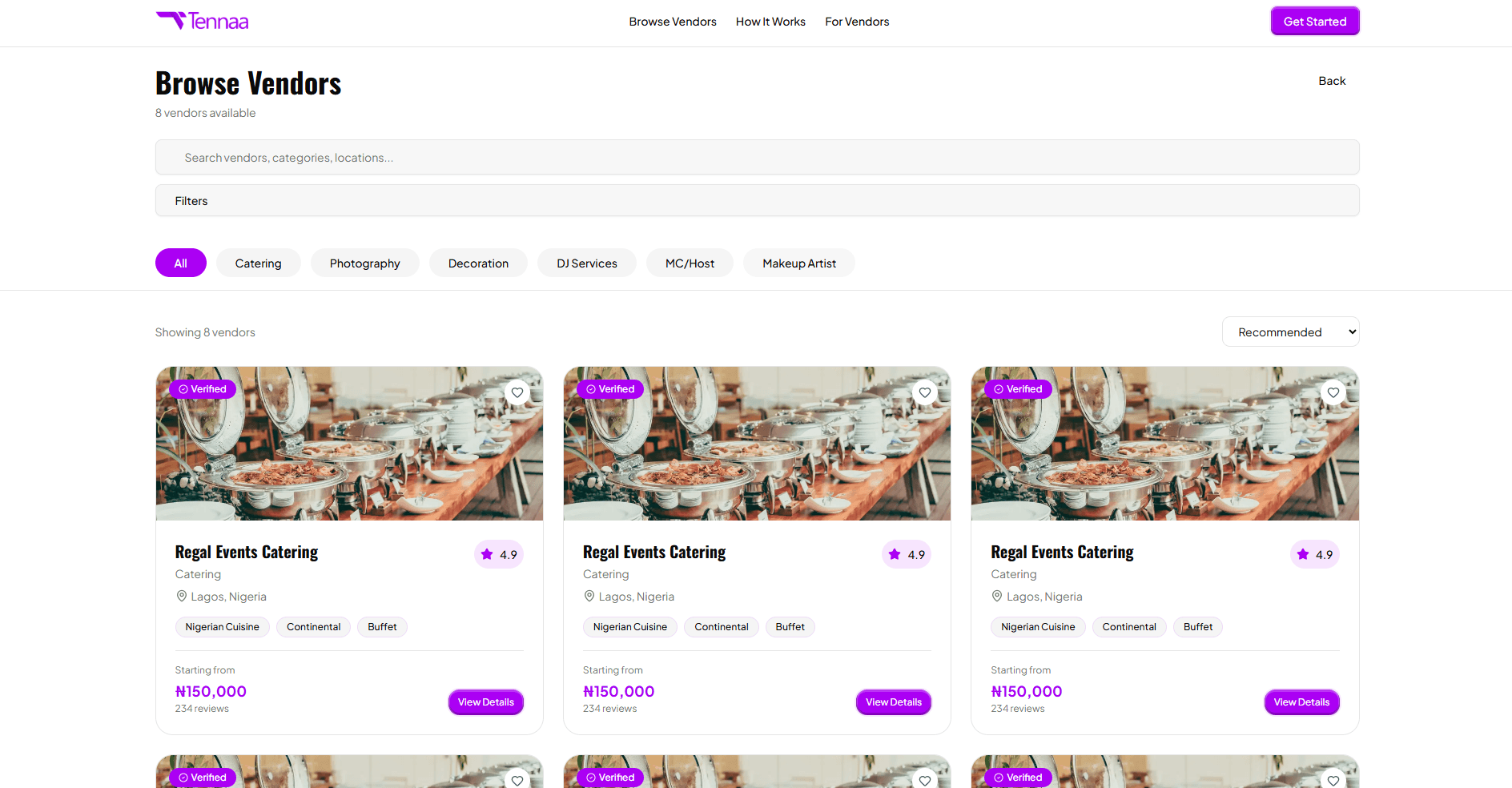Toggle heart on third vendor card
Screen dimensions: 1512x788
1333,392
